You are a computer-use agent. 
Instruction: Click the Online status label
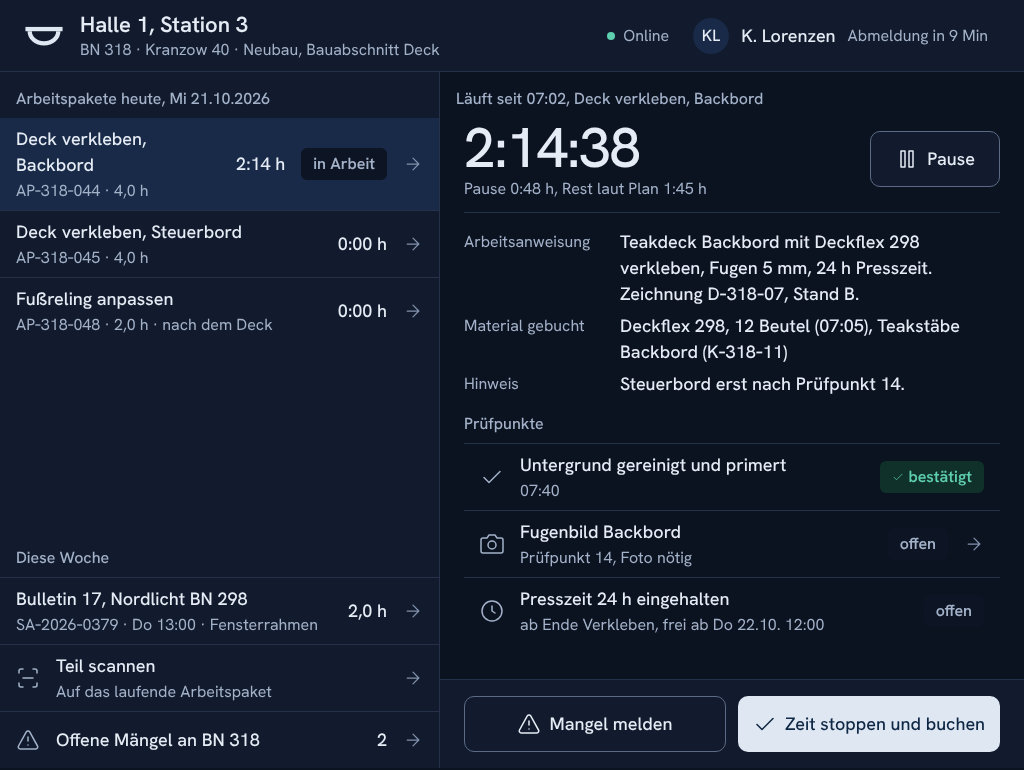(646, 36)
